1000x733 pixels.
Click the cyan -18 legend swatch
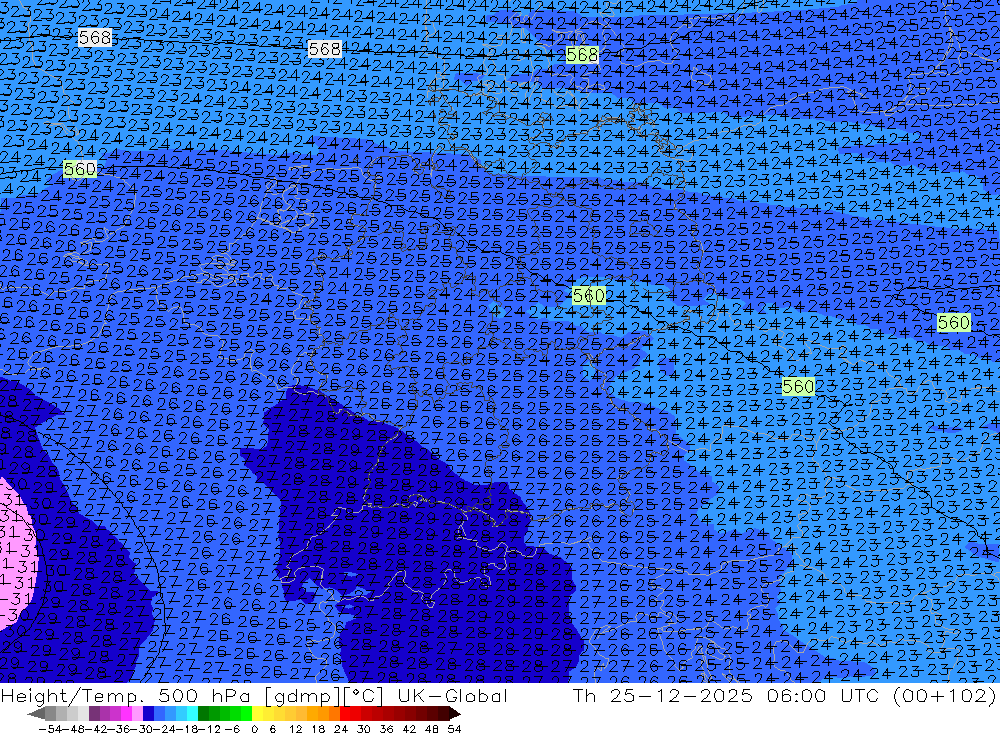pos(192,714)
